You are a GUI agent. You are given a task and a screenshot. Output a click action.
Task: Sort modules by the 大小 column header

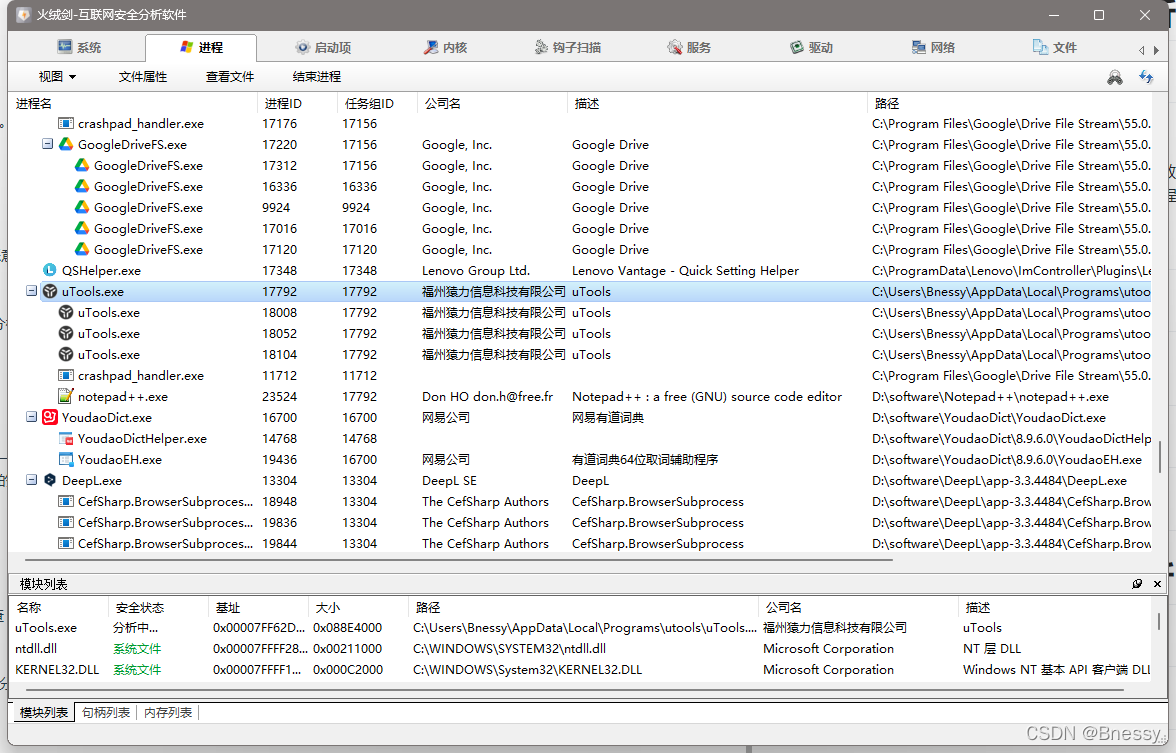(358, 608)
